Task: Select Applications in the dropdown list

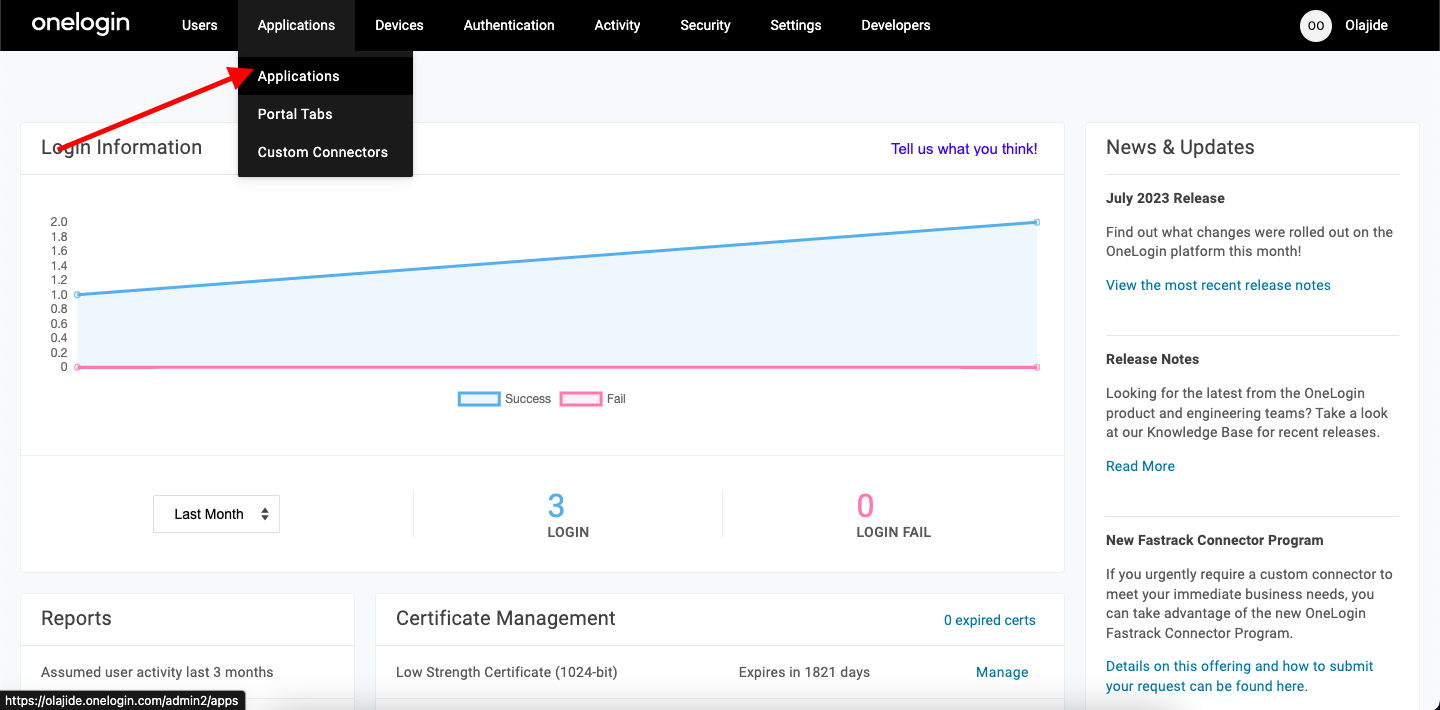Action: tap(325, 76)
